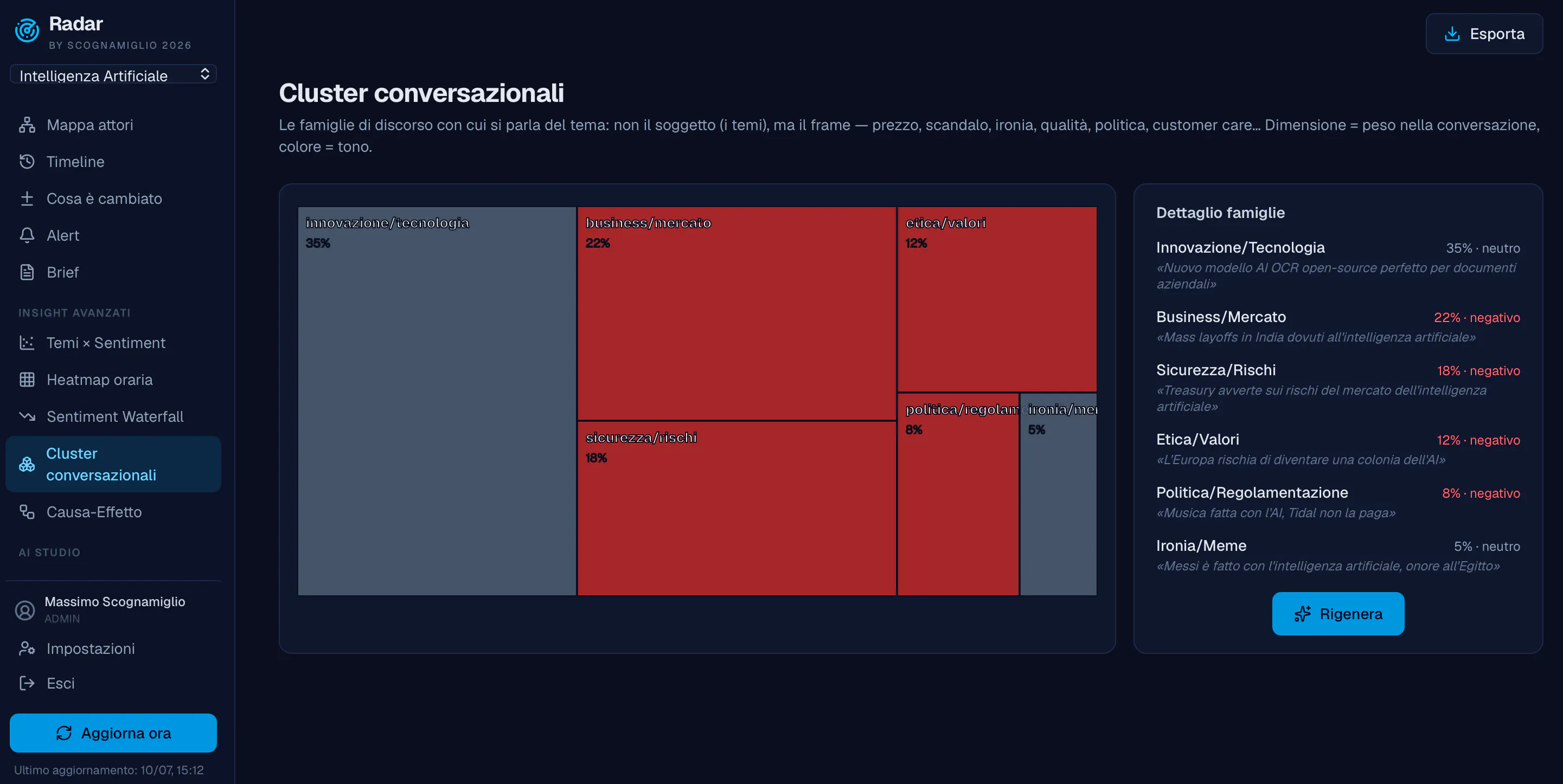
Task: Log out with Esci
Action: pyautogui.click(x=113, y=683)
